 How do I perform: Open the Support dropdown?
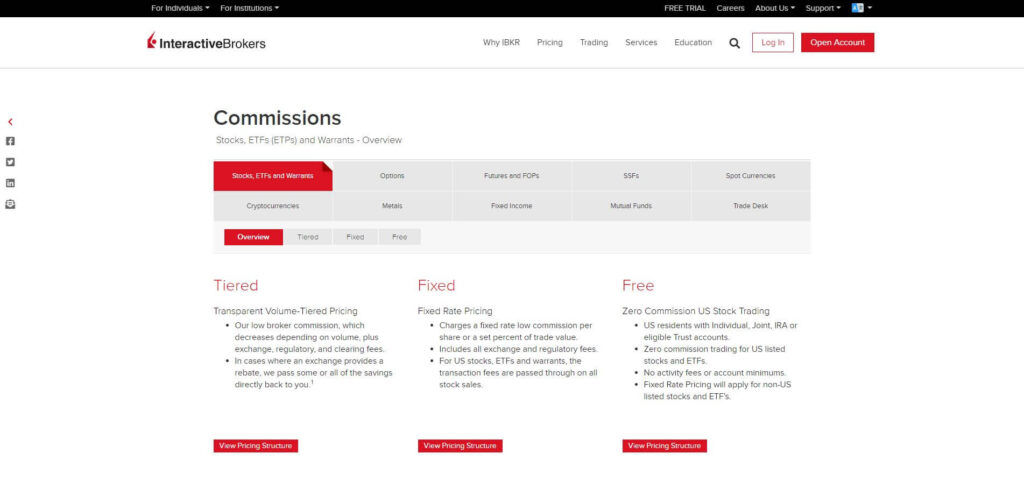pos(823,8)
